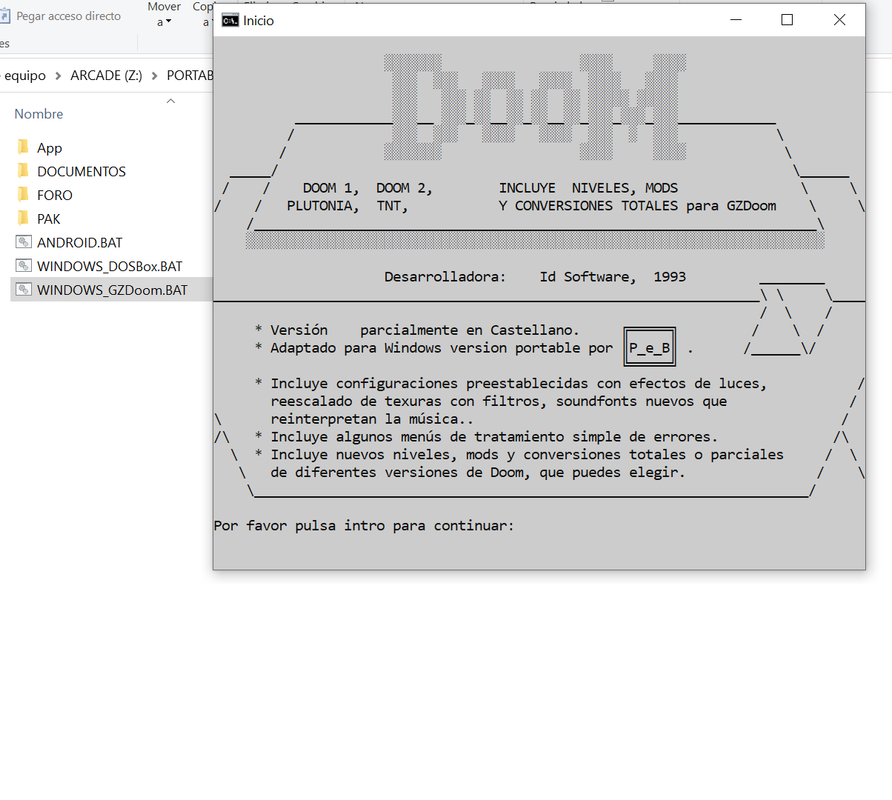This screenshot has height=800, width=892.
Task: Click the sort arrow above Nombre column
Action: 171,101
